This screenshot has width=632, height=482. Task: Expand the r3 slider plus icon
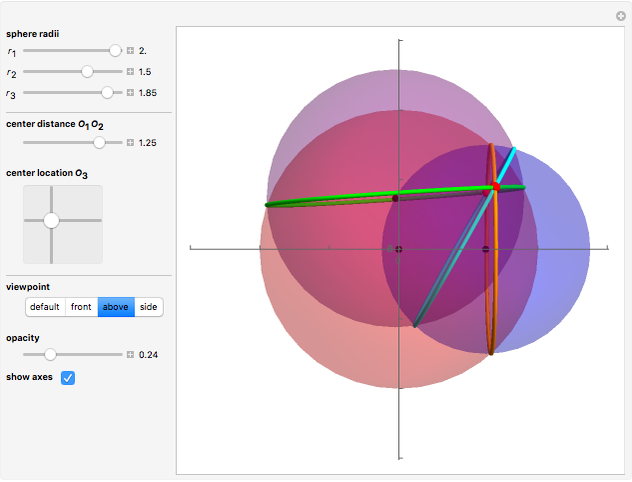coord(130,93)
